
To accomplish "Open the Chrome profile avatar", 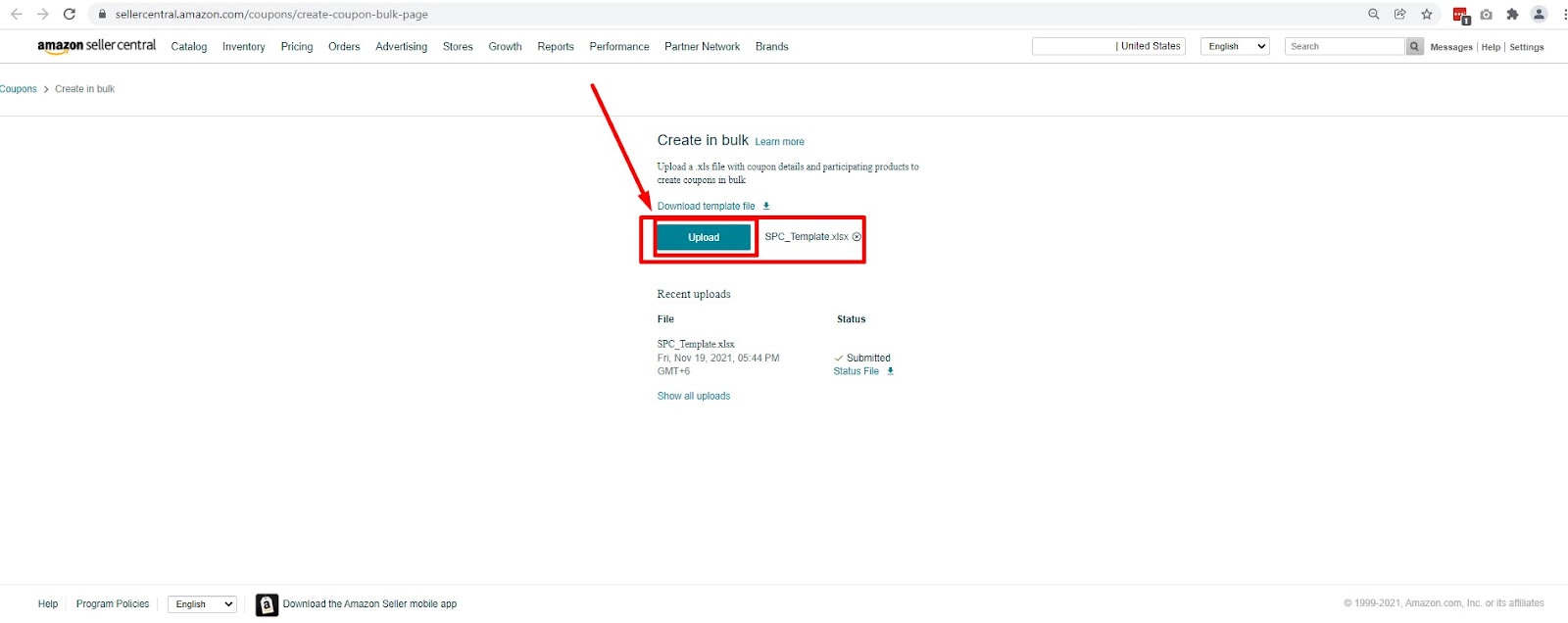I will (x=1539, y=14).
